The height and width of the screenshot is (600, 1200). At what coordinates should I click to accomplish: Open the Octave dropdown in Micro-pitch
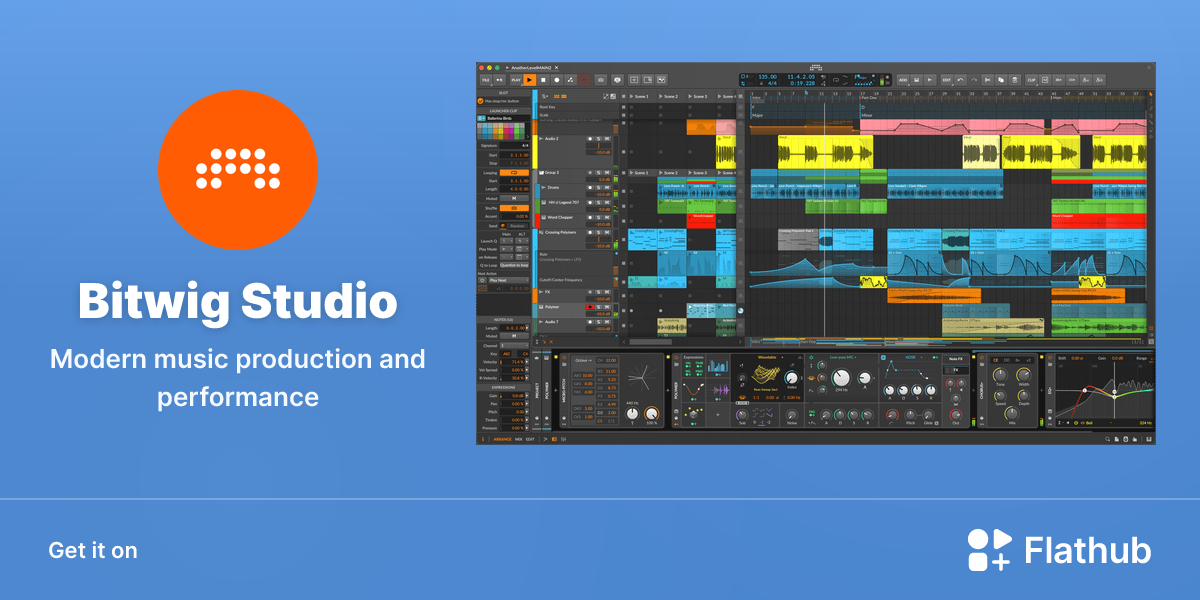point(584,360)
